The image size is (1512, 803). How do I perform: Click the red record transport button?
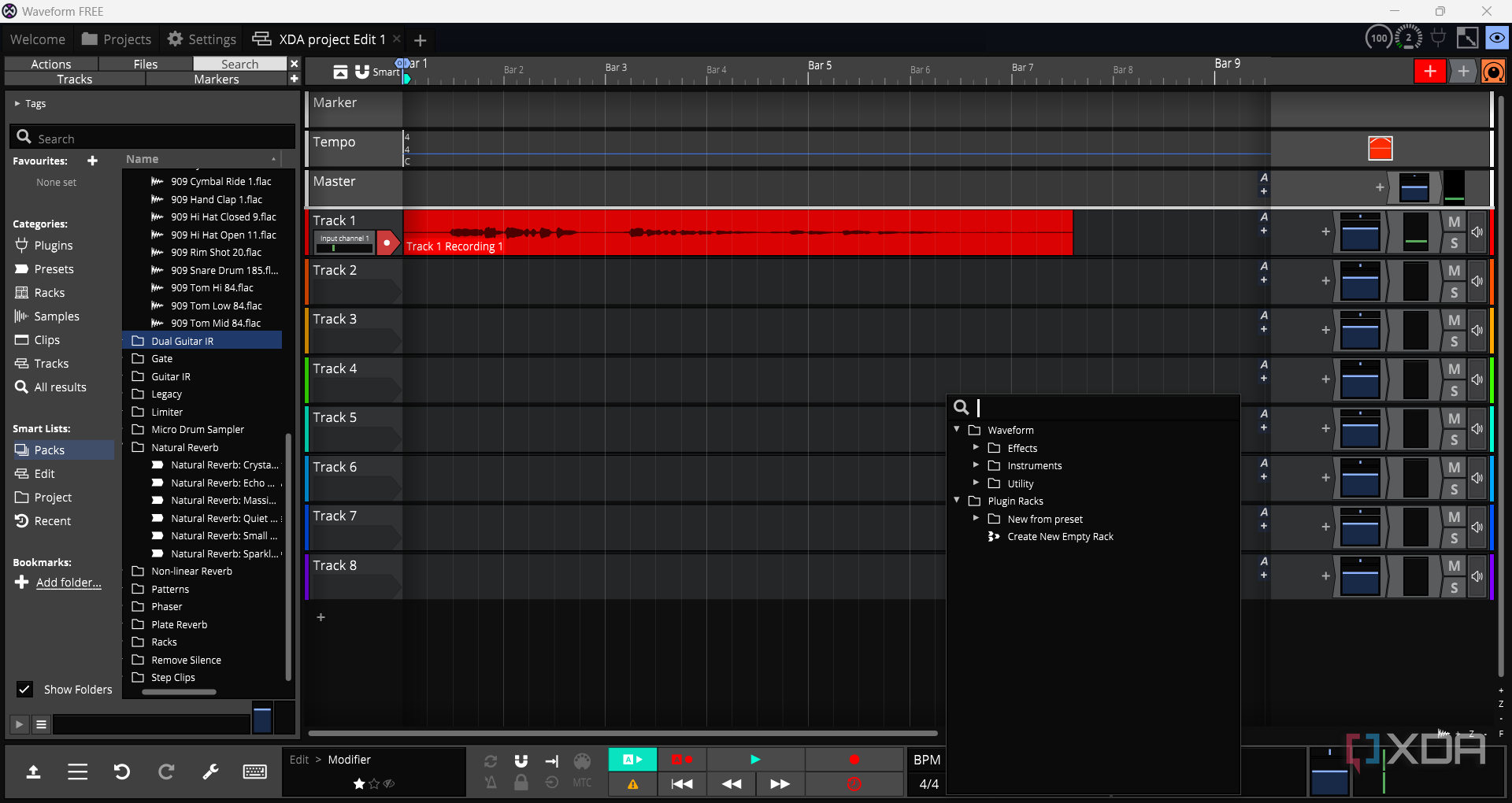(854, 760)
